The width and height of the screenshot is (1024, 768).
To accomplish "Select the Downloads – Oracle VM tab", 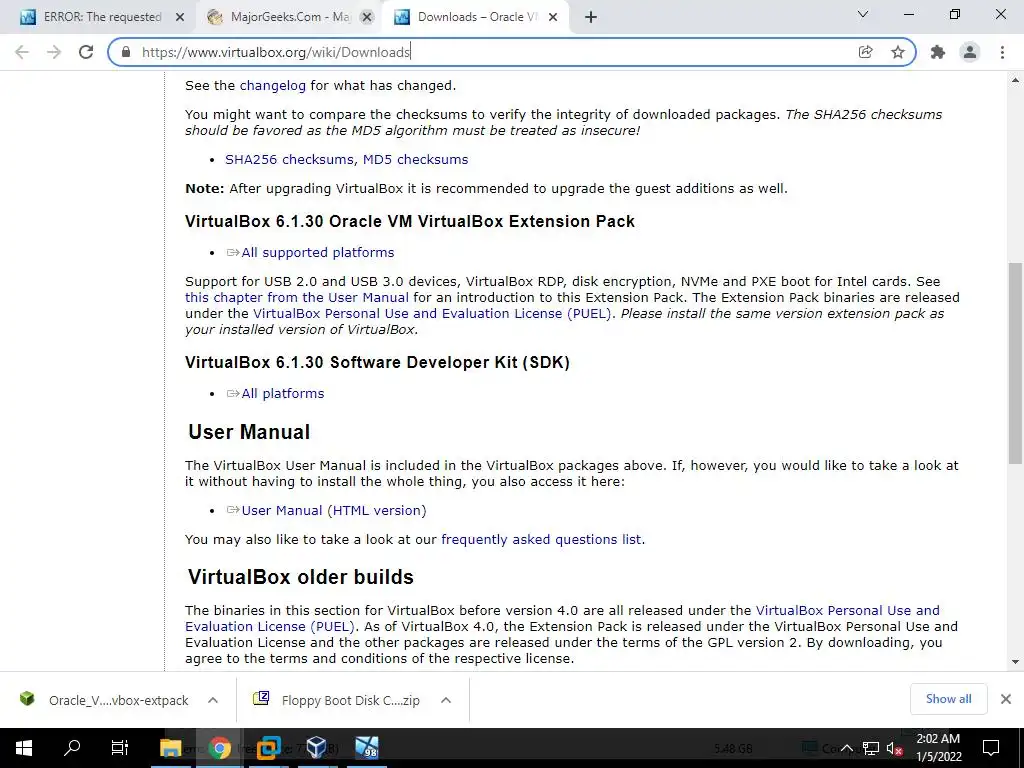I will (x=476, y=17).
